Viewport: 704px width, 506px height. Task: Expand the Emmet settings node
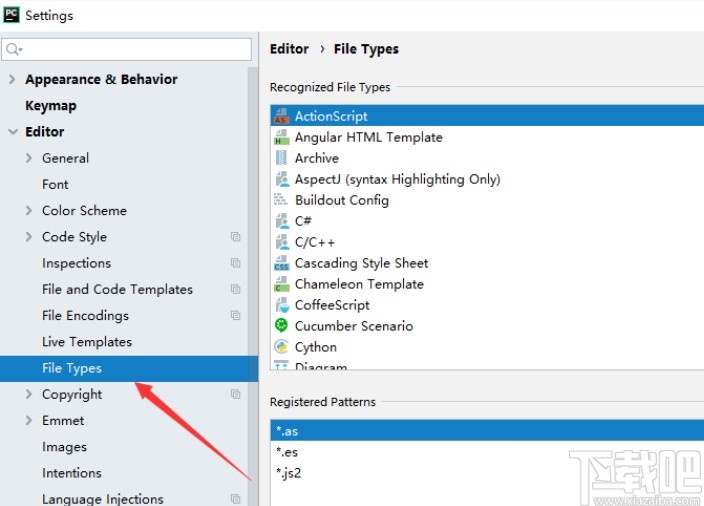pyautogui.click(x=29, y=421)
